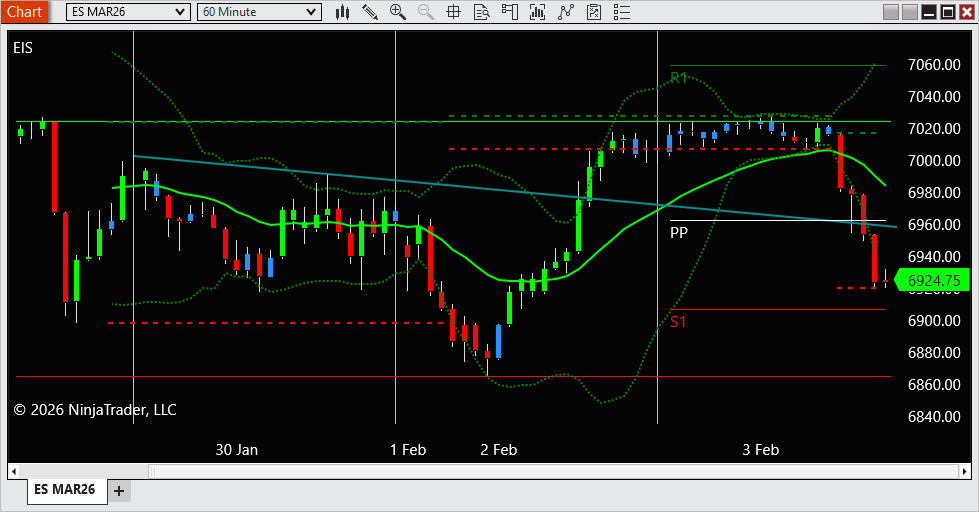Click the second gray window link button
The height and width of the screenshot is (512, 979).
tap(910, 12)
